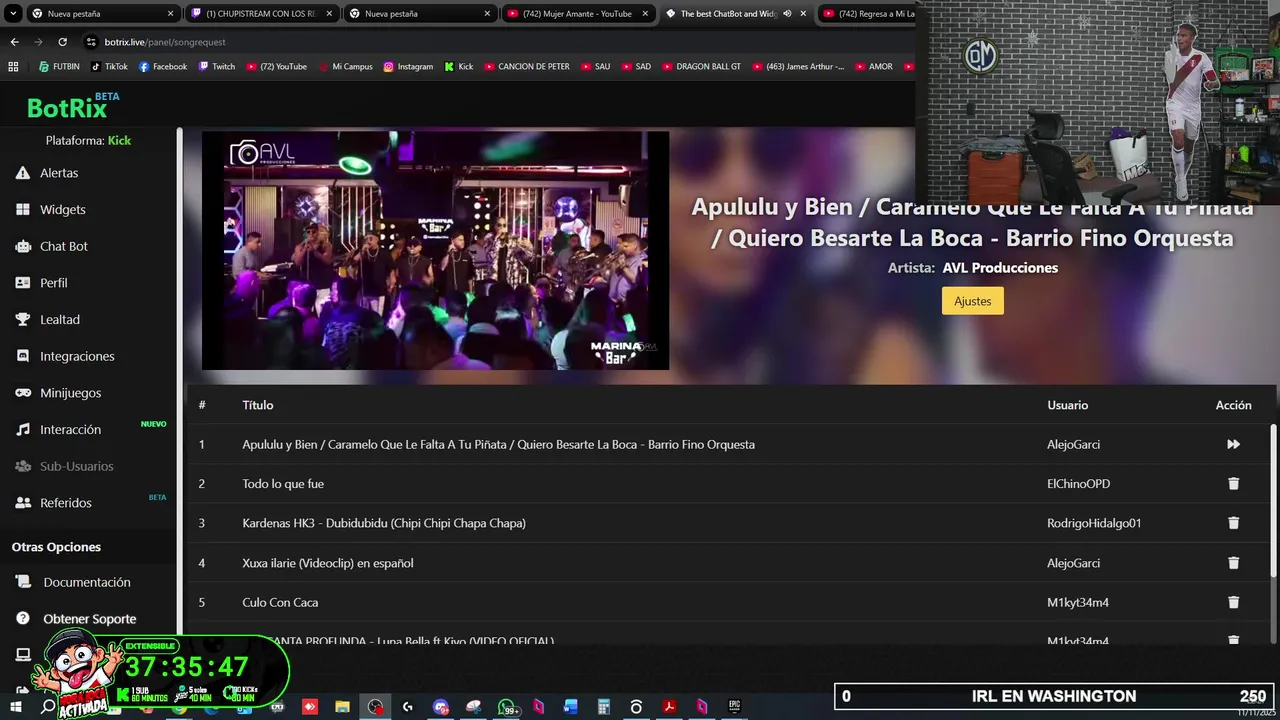
Task: Click the Perfil card icon
Action: pyautogui.click(x=22, y=283)
